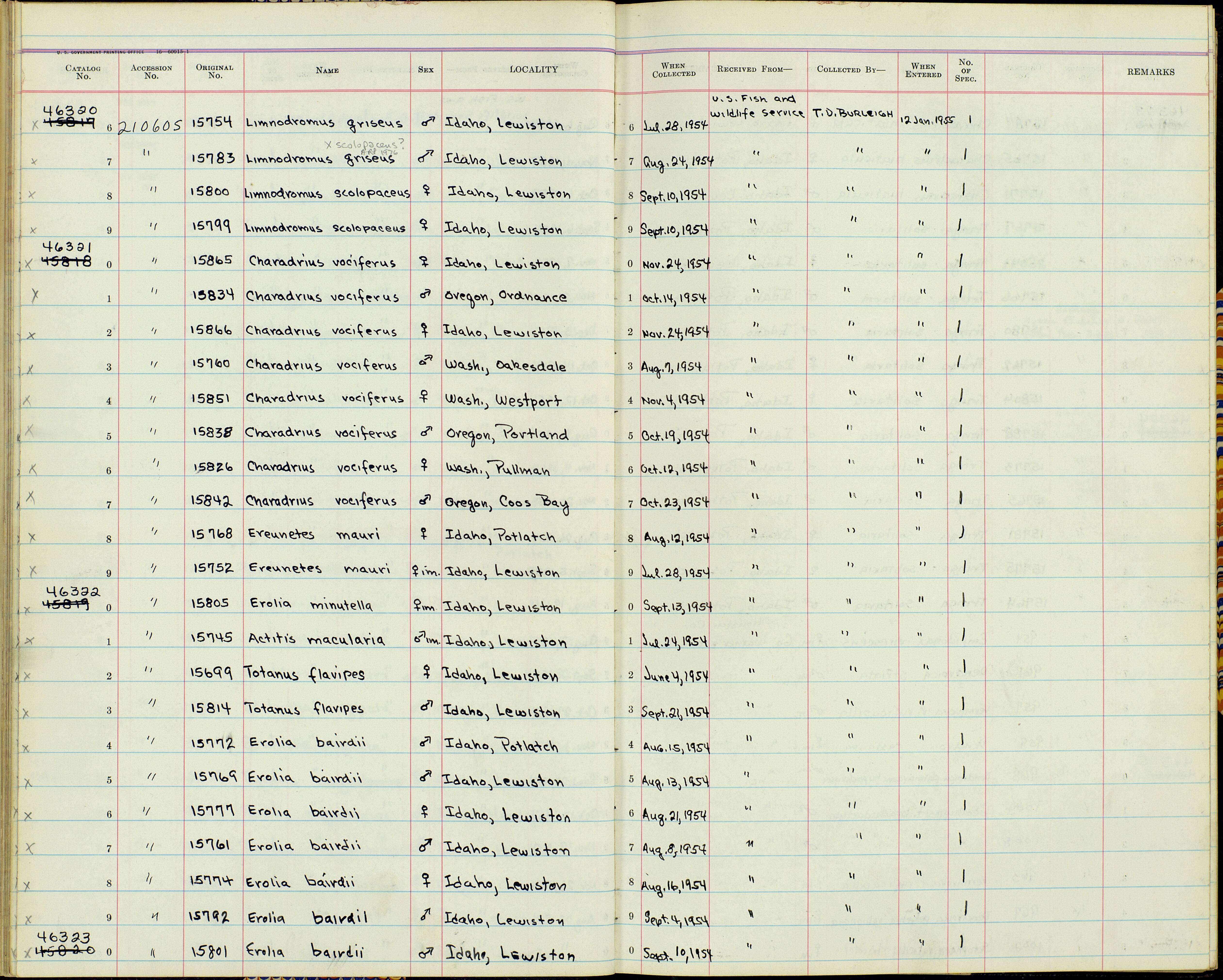Select the 'REMARKS' column header
Viewport: 1223px width, 980px height.
coord(1151,72)
